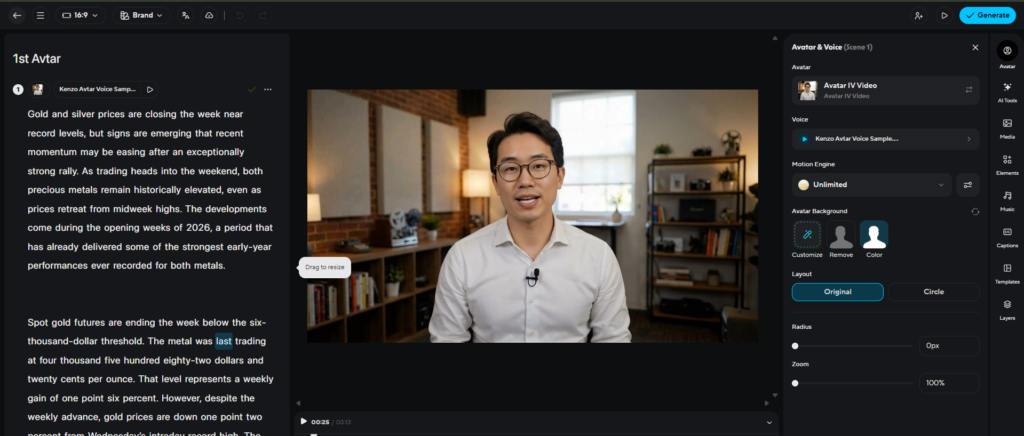1024x436 pixels.
Task: Open the Captions sidebar panel
Action: pos(1006,236)
